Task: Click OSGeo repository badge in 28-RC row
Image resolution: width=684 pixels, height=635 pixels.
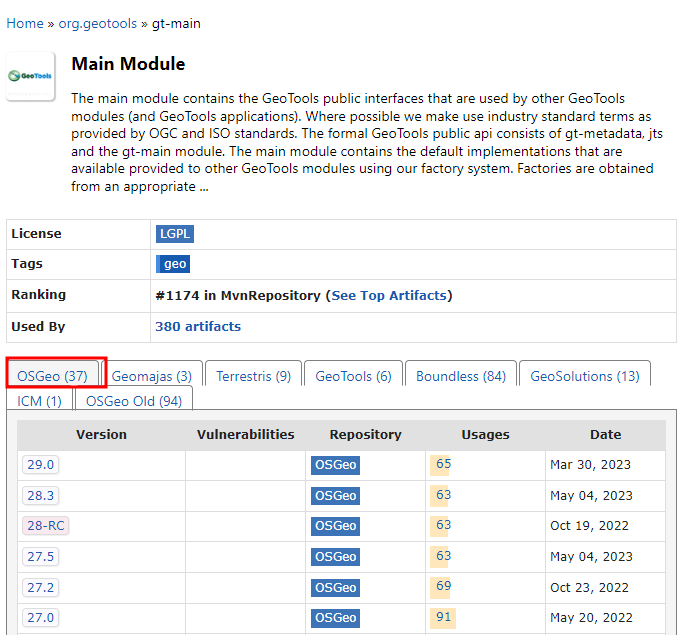Action: 335,526
